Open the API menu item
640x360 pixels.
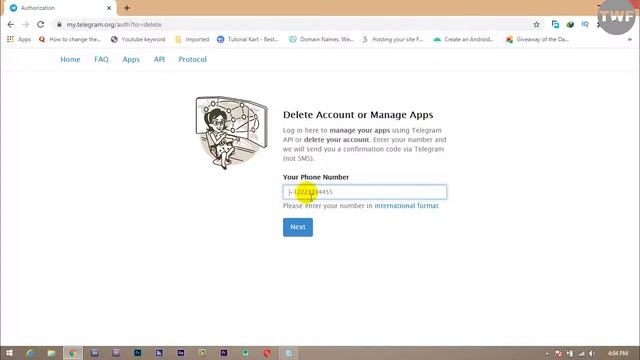point(159,59)
